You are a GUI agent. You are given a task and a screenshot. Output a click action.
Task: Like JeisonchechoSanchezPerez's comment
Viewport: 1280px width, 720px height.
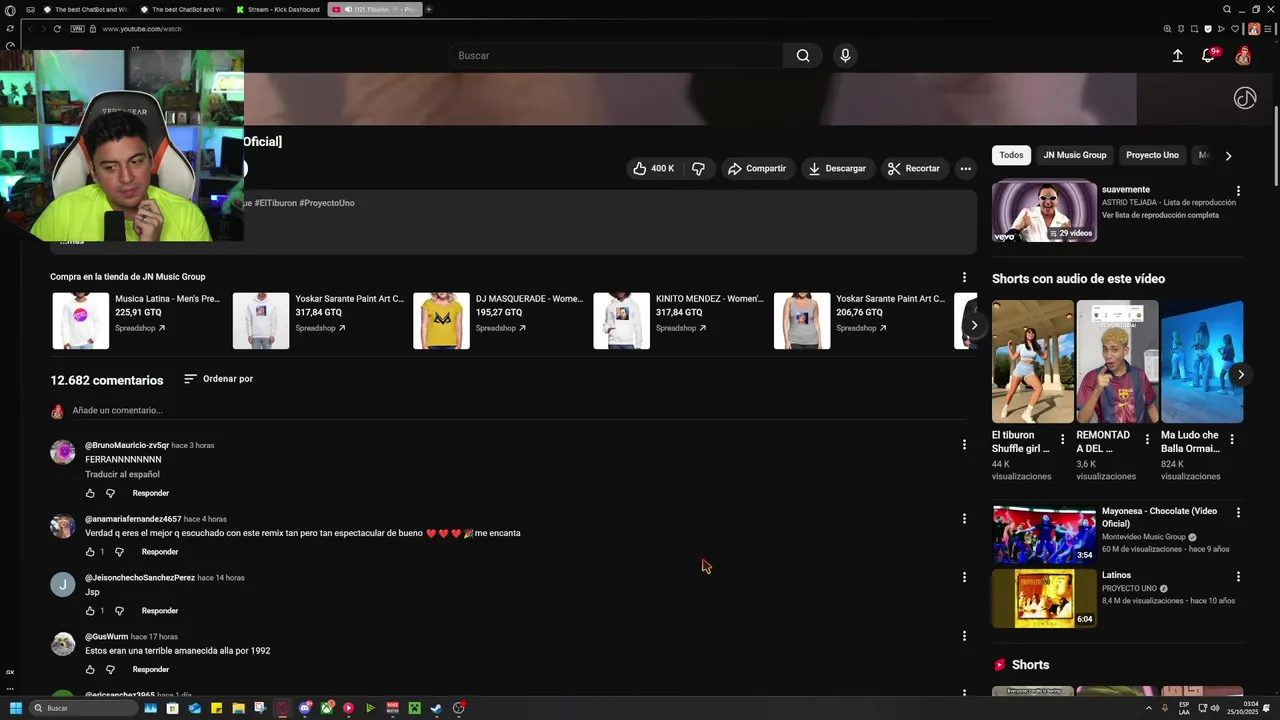(x=90, y=611)
